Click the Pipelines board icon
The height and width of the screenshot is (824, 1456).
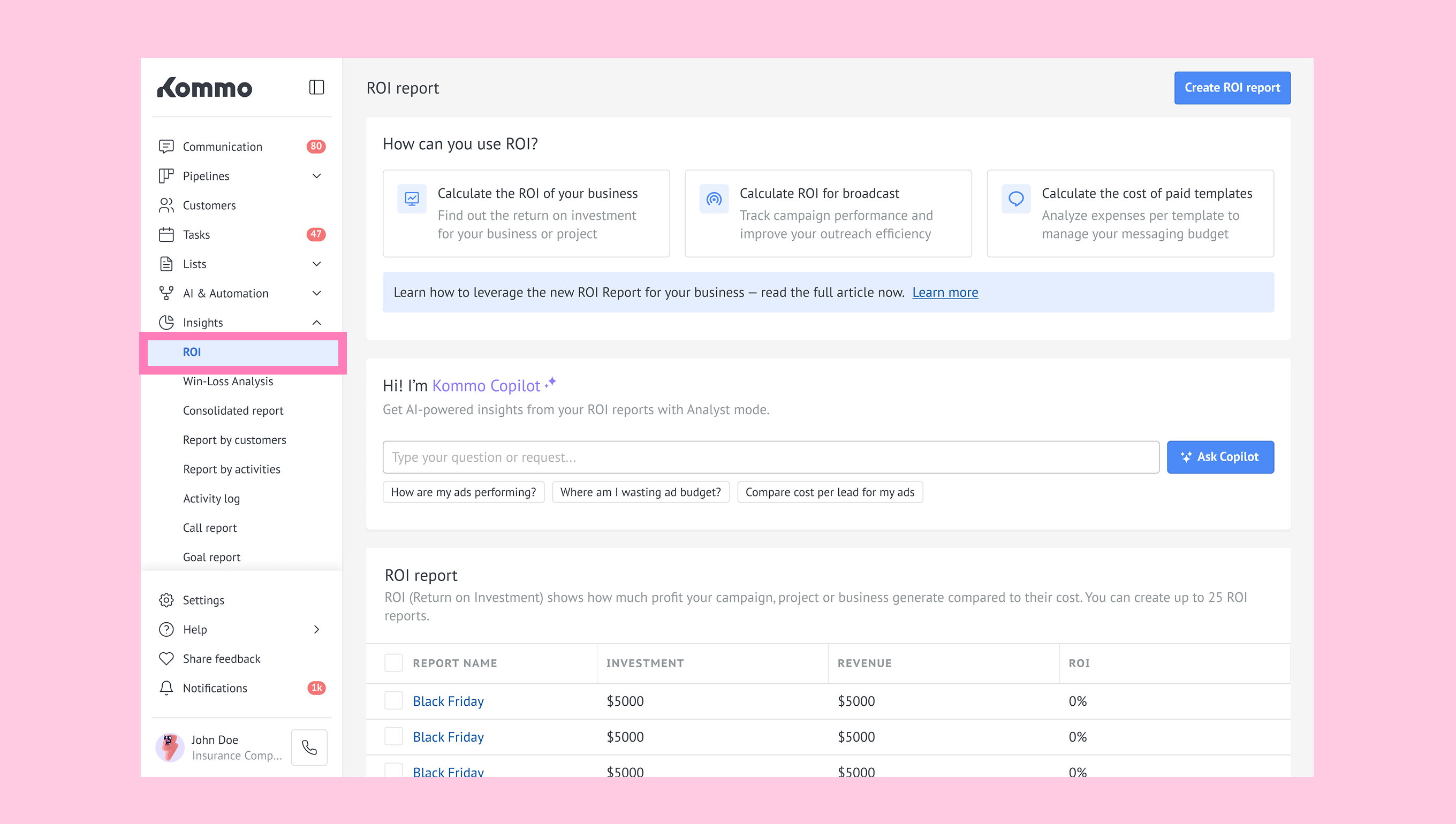point(166,176)
